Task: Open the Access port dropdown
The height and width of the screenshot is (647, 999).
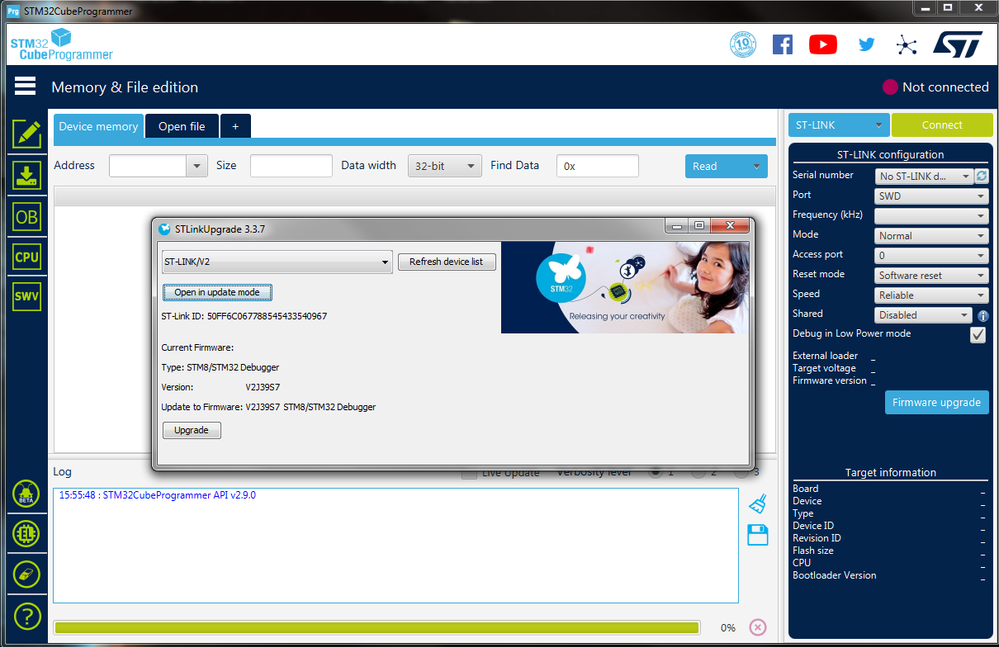Action: pos(931,255)
